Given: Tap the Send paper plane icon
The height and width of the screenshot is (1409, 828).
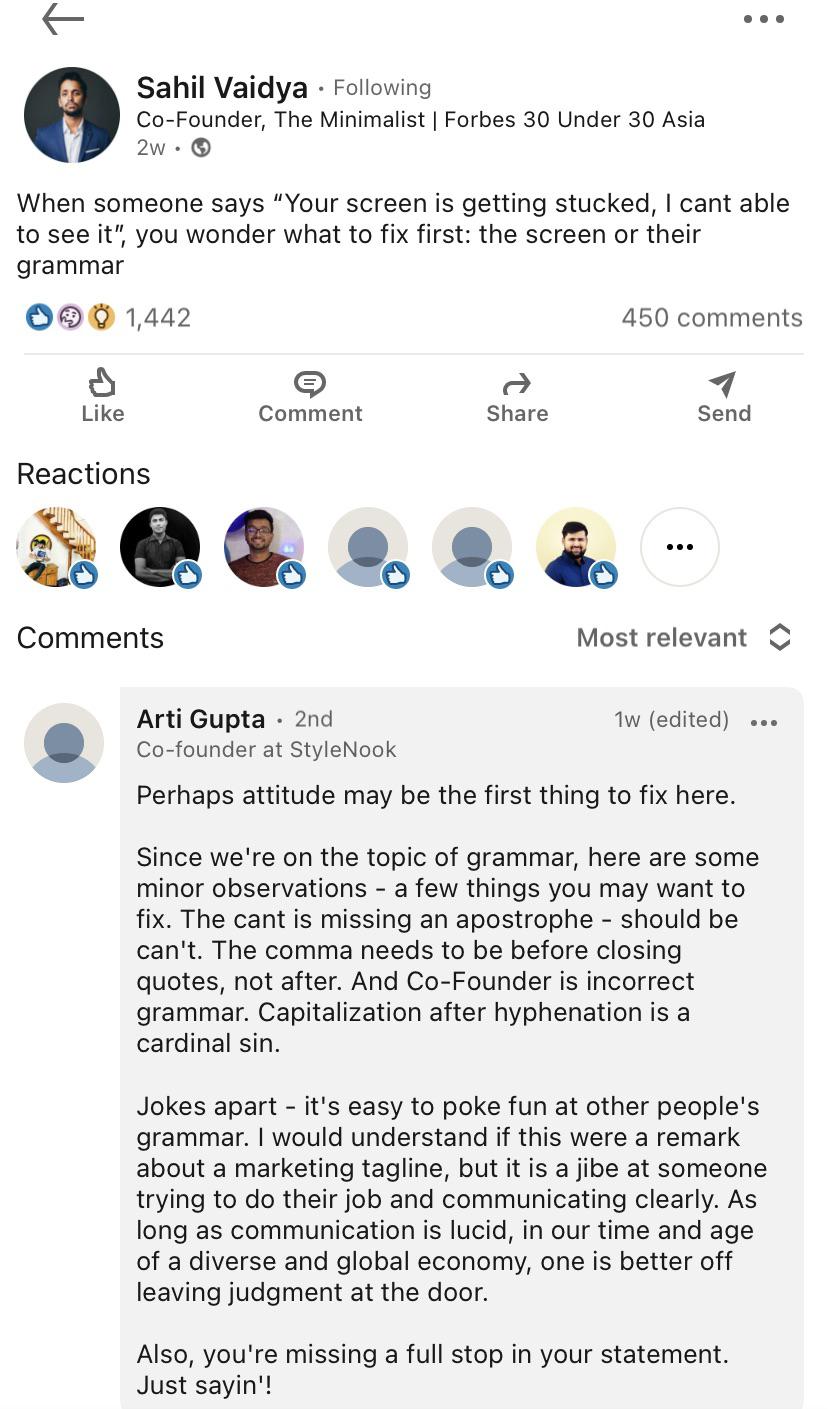Looking at the screenshot, I should point(723,383).
